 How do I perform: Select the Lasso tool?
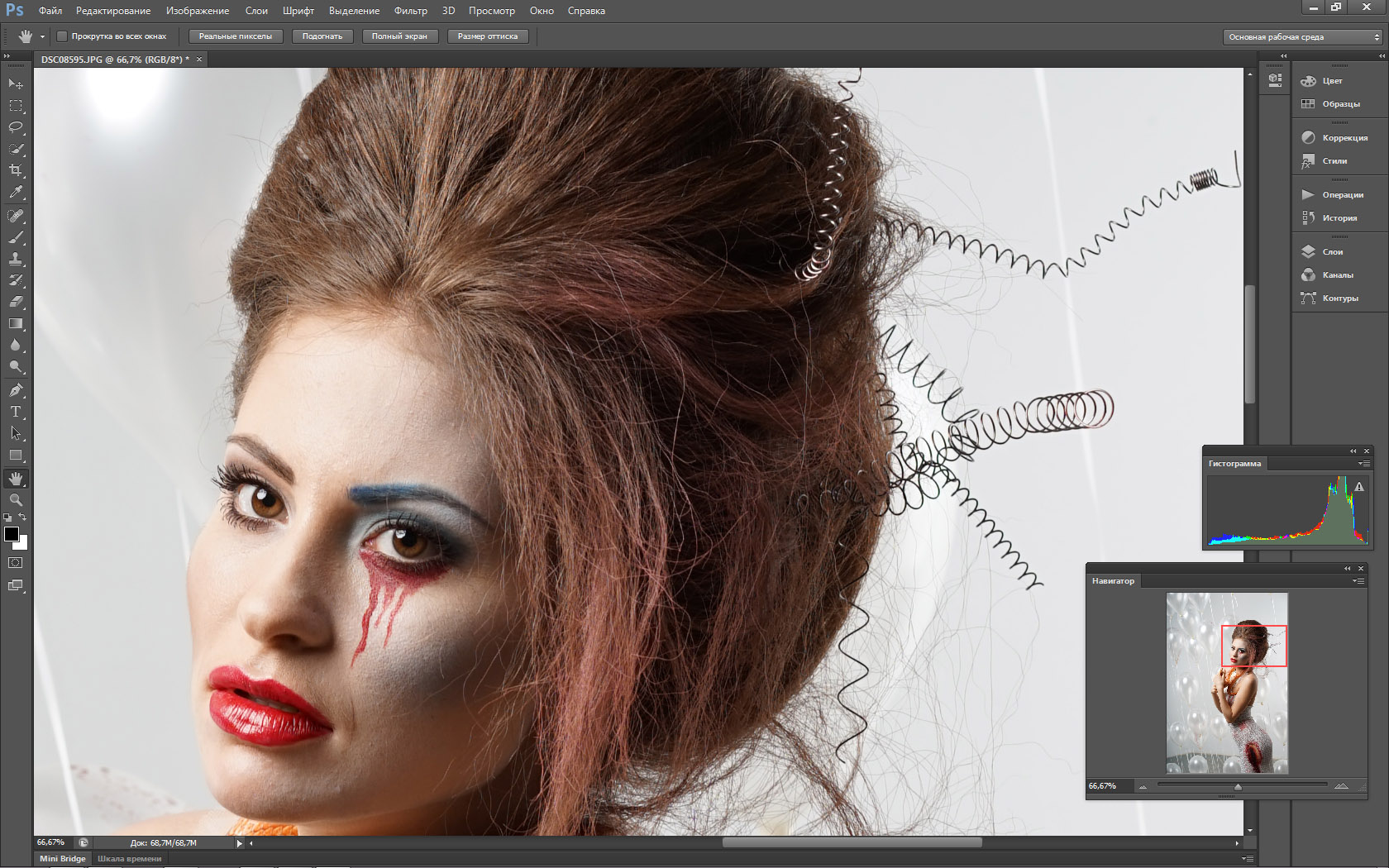coord(16,127)
